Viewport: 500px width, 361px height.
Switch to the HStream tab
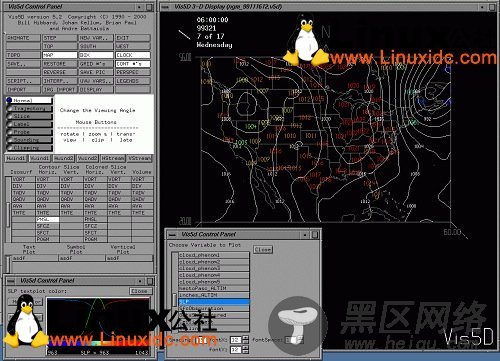click(x=113, y=158)
